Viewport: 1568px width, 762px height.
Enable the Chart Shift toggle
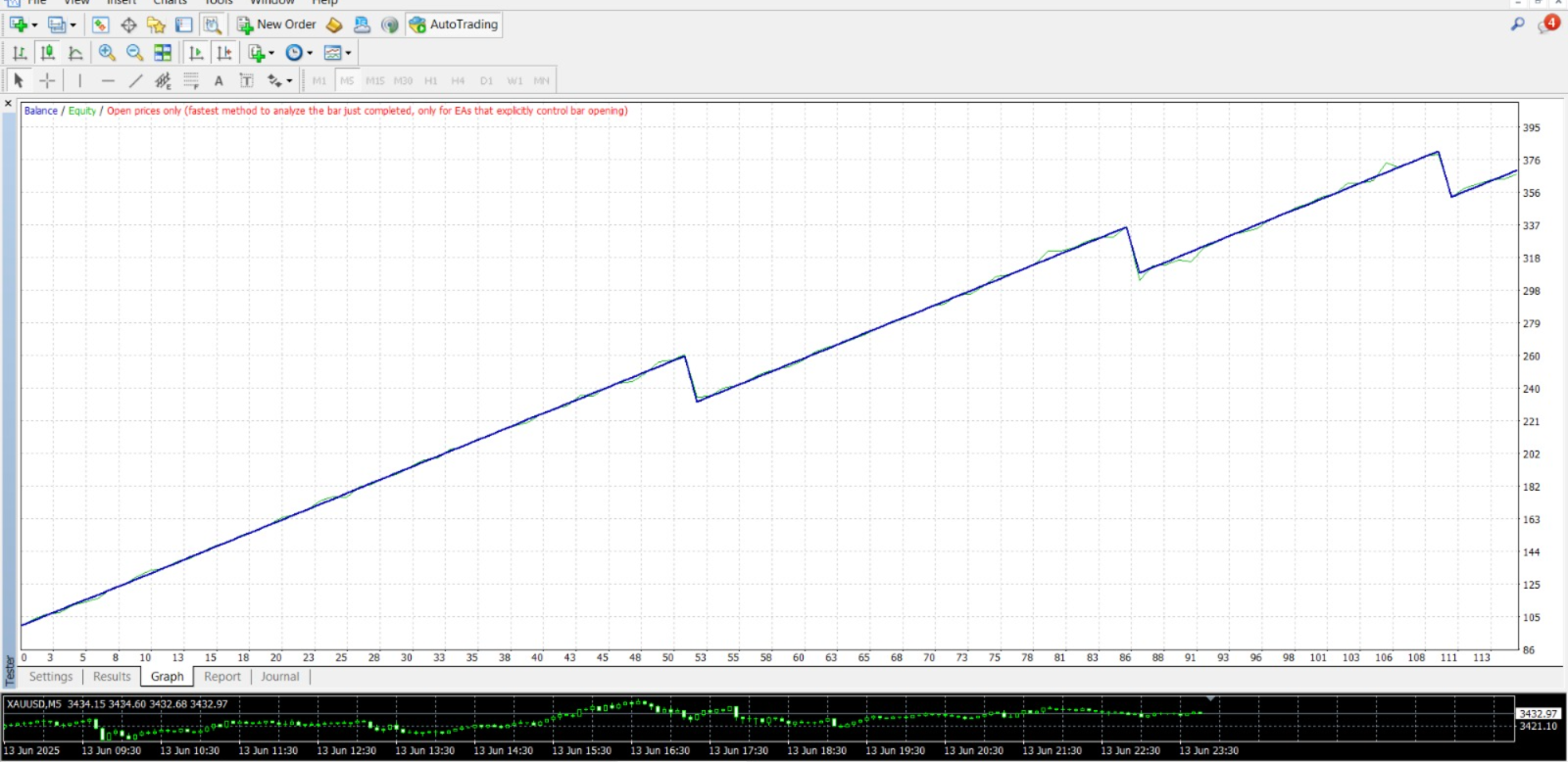pyautogui.click(x=224, y=53)
